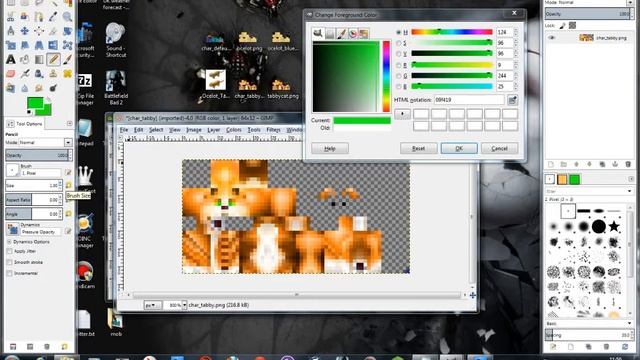Viewport: 640px width, 360px height.
Task: Select the G radio button in color dialog
Action: click(x=398, y=76)
